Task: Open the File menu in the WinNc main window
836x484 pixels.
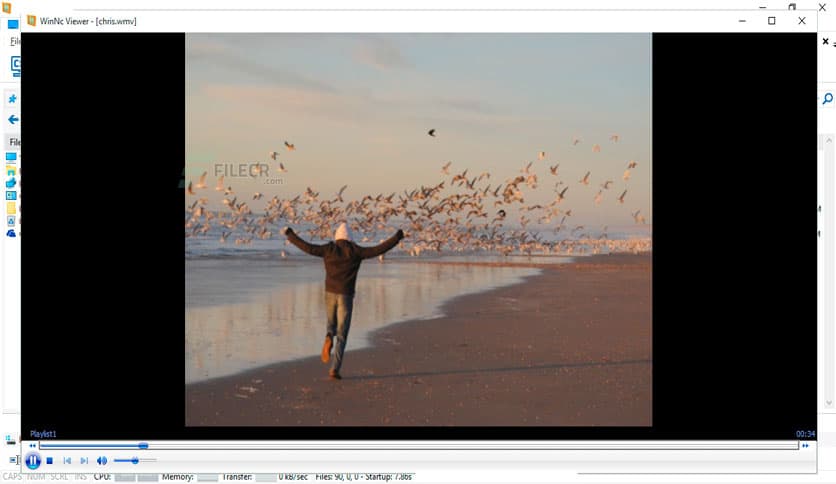Action: click(15, 42)
